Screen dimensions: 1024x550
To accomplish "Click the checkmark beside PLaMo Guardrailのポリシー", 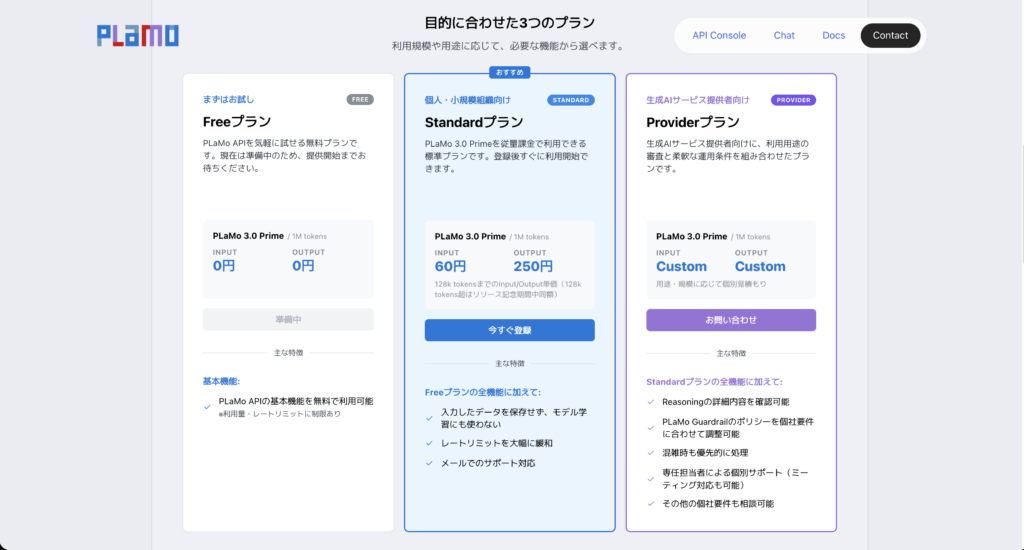I will (x=650, y=428).
